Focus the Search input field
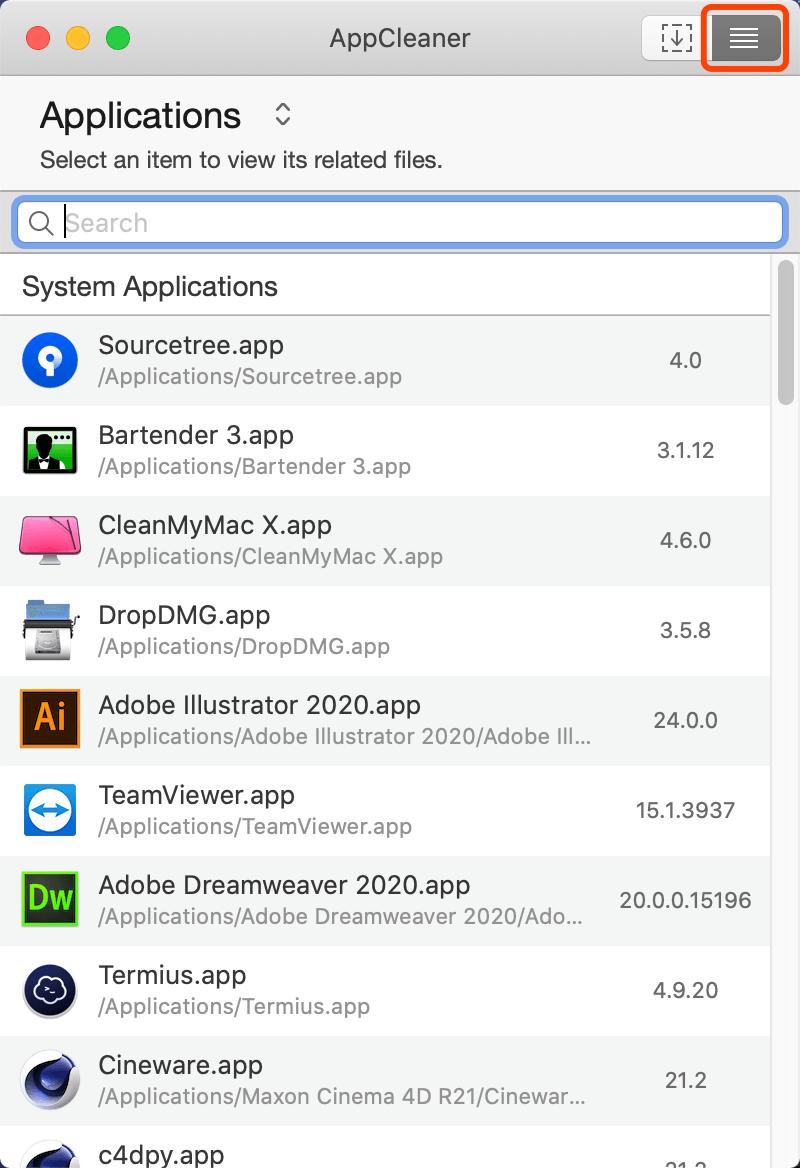The width and height of the screenshot is (800, 1168). click(420, 223)
